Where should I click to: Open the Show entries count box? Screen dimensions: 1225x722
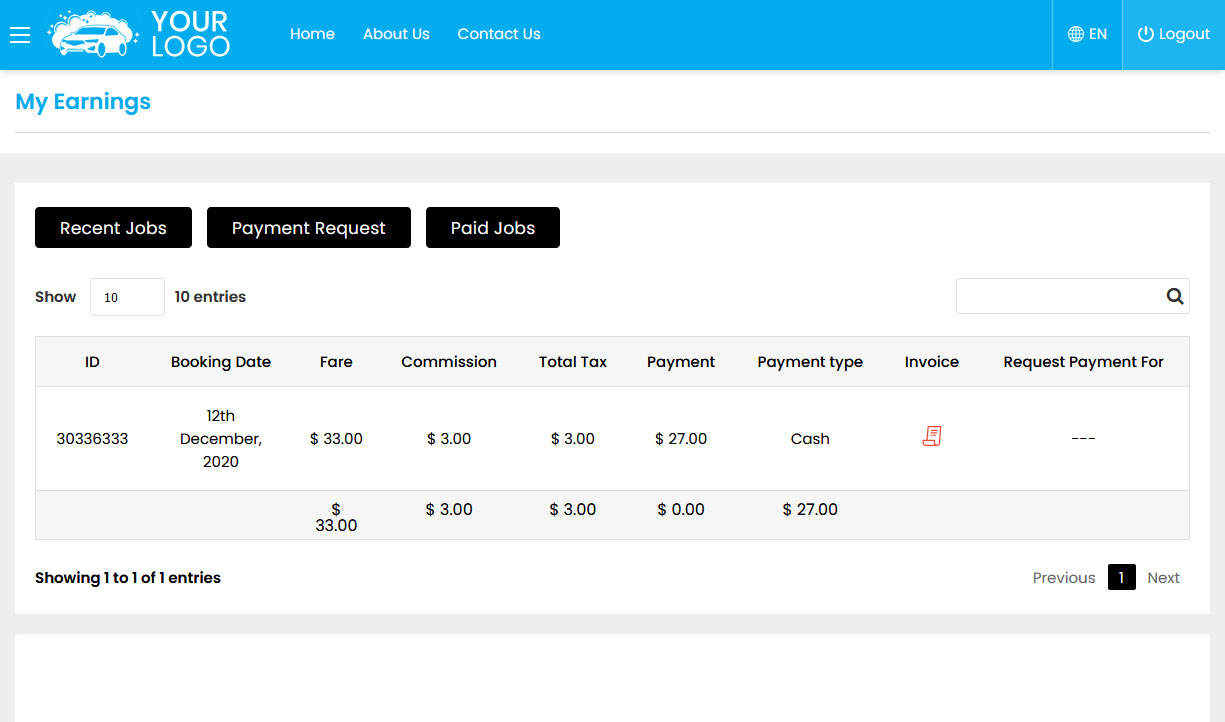click(127, 297)
